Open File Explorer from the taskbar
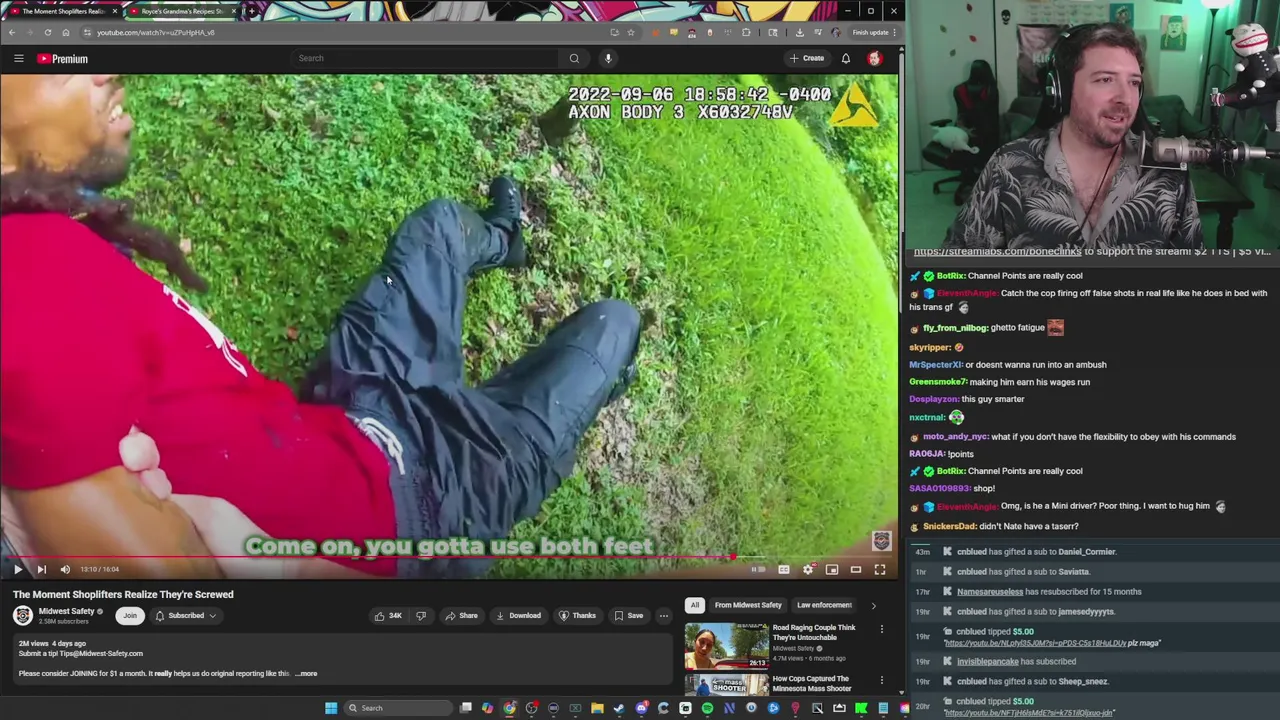The height and width of the screenshot is (720, 1280). [x=597, y=708]
